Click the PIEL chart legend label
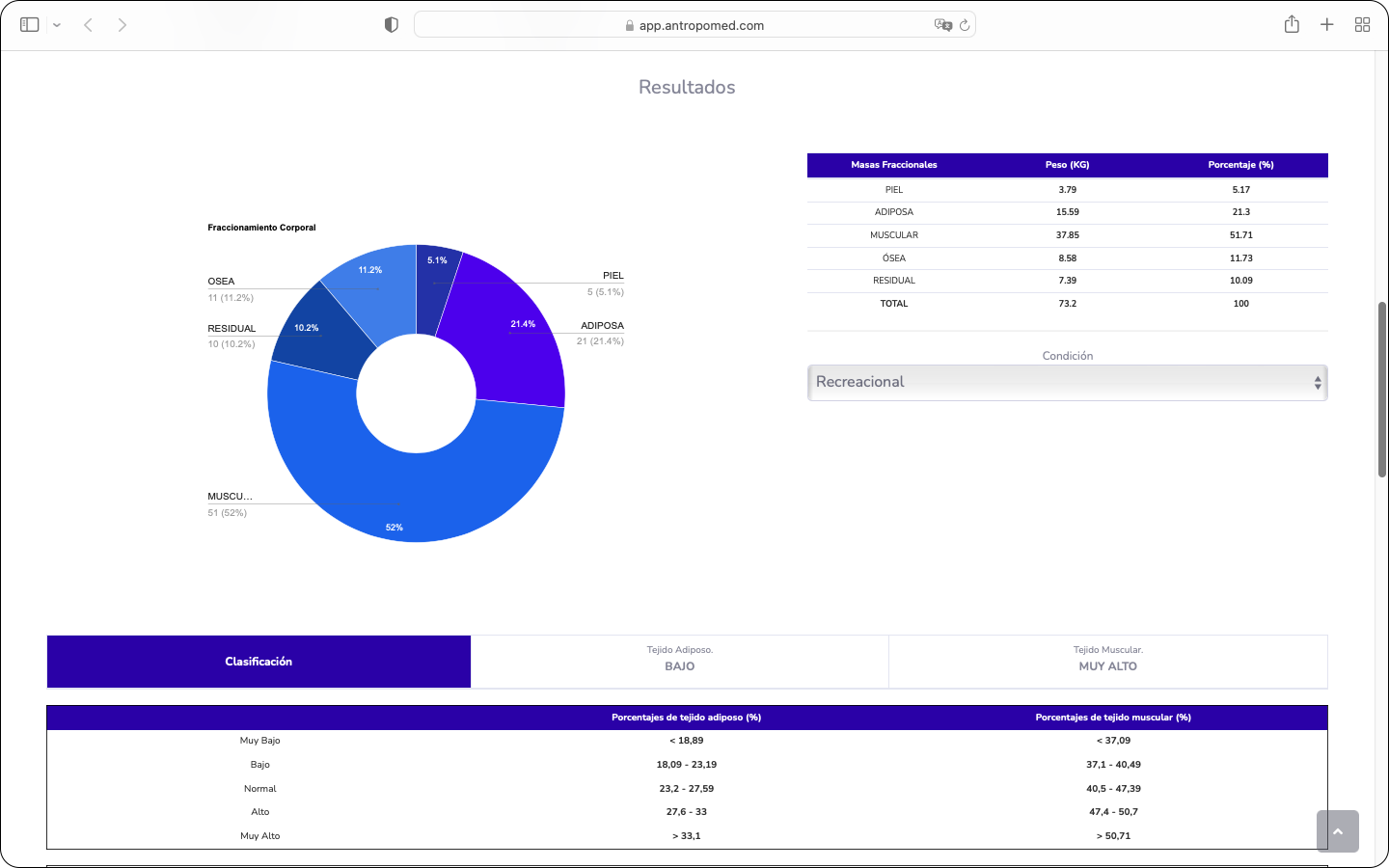The image size is (1389, 868). click(613, 276)
